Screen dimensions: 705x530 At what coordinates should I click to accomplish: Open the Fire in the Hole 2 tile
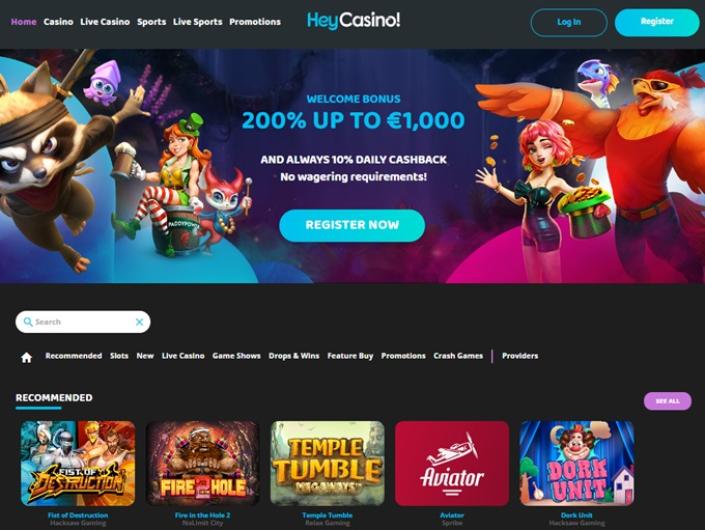click(203, 463)
